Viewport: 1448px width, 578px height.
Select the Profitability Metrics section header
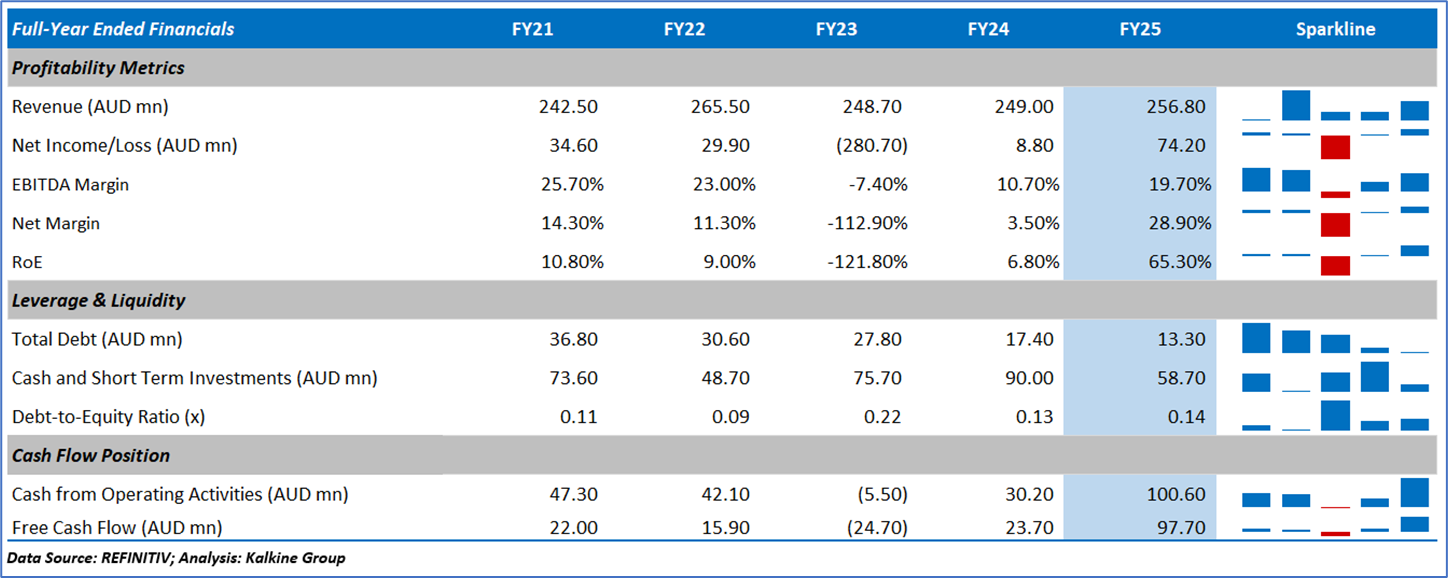point(98,68)
